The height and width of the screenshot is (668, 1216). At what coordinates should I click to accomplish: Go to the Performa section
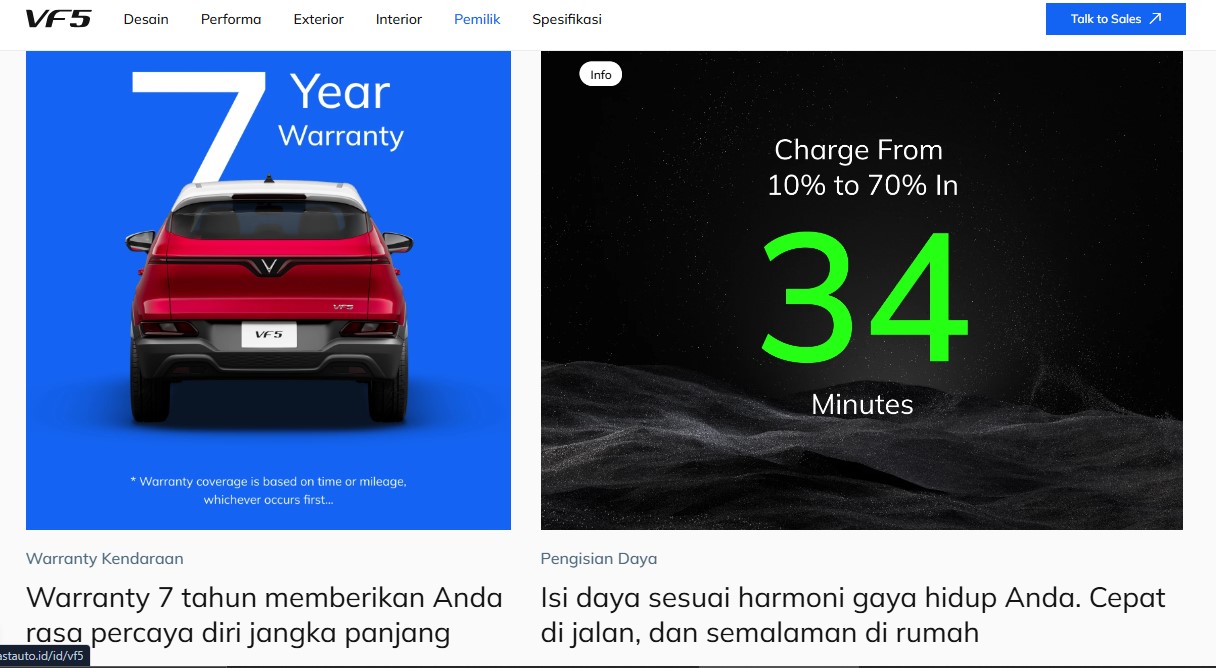tap(231, 19)
